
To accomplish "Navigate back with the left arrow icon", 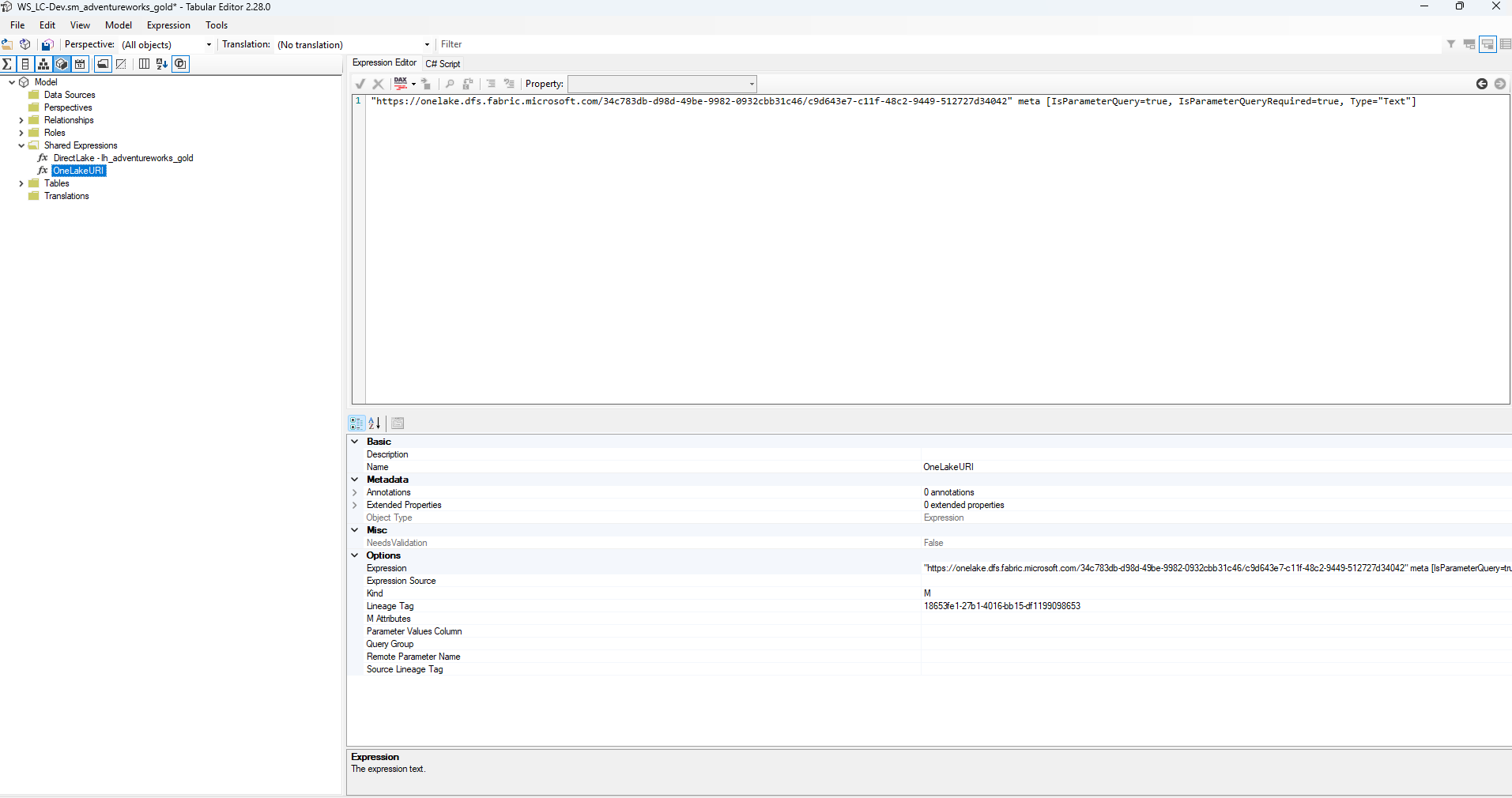I will coord(1482,84).
